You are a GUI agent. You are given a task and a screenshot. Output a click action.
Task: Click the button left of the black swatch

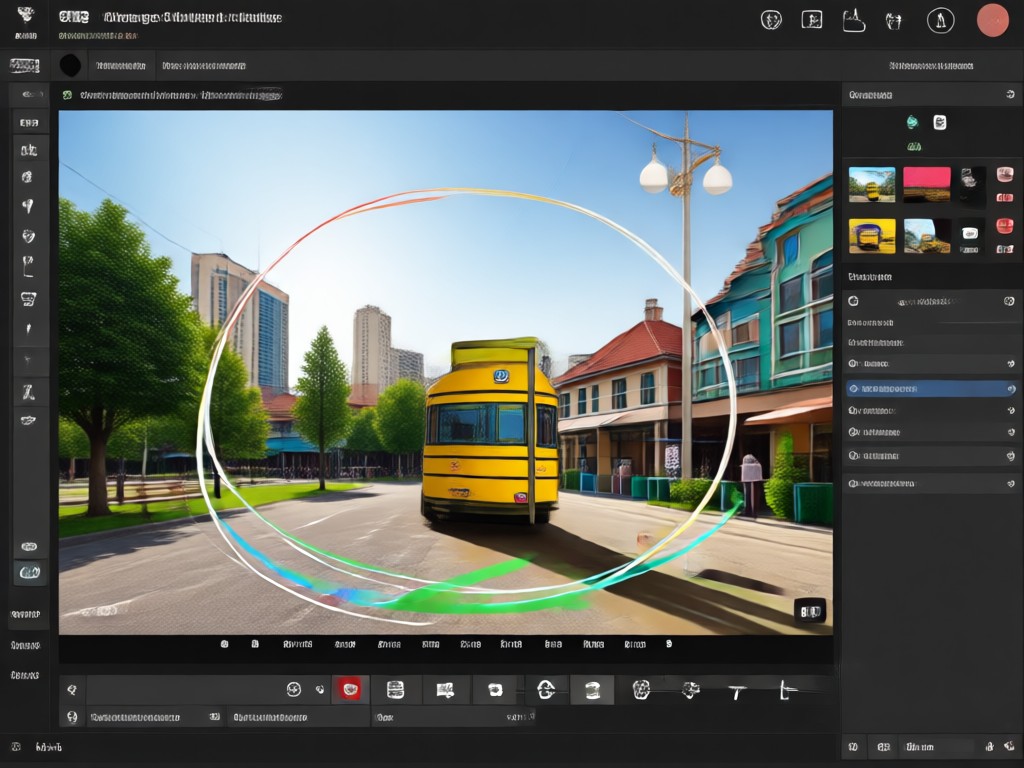24,65
